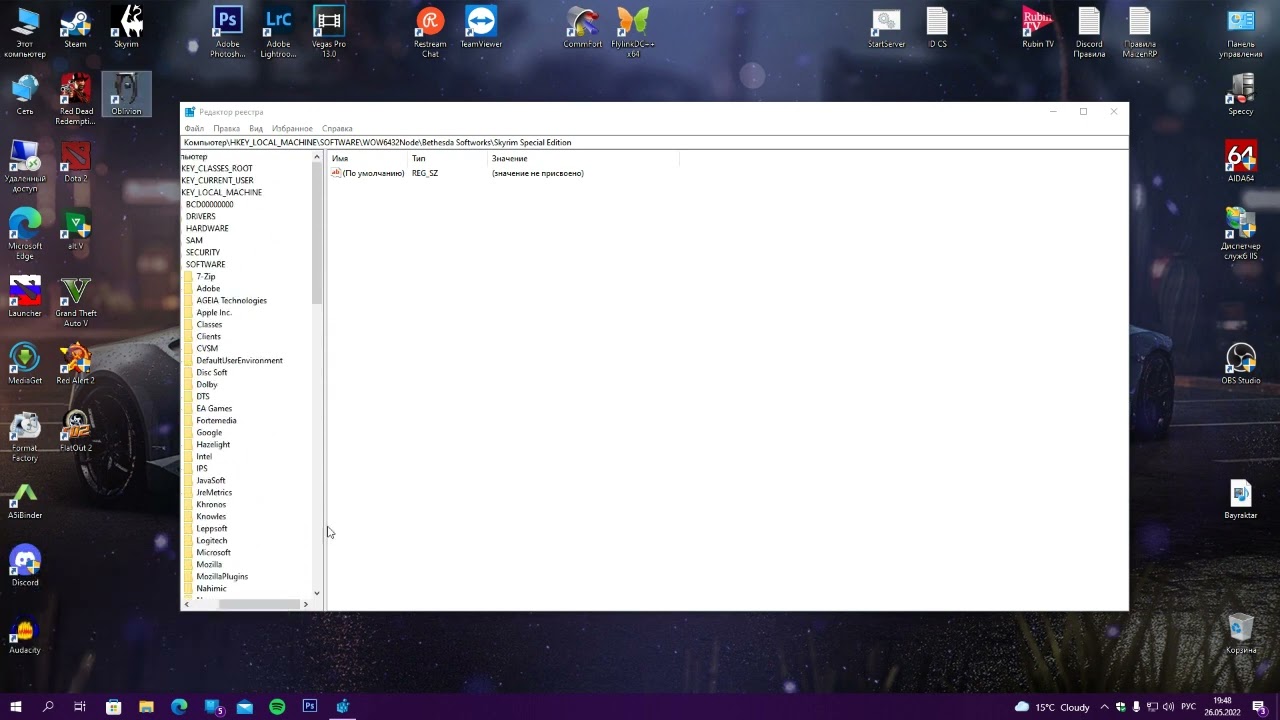Viewport: 1280px width, 720px height.
Task: Open the Справка menu
Action: click(x=337, y=128)
